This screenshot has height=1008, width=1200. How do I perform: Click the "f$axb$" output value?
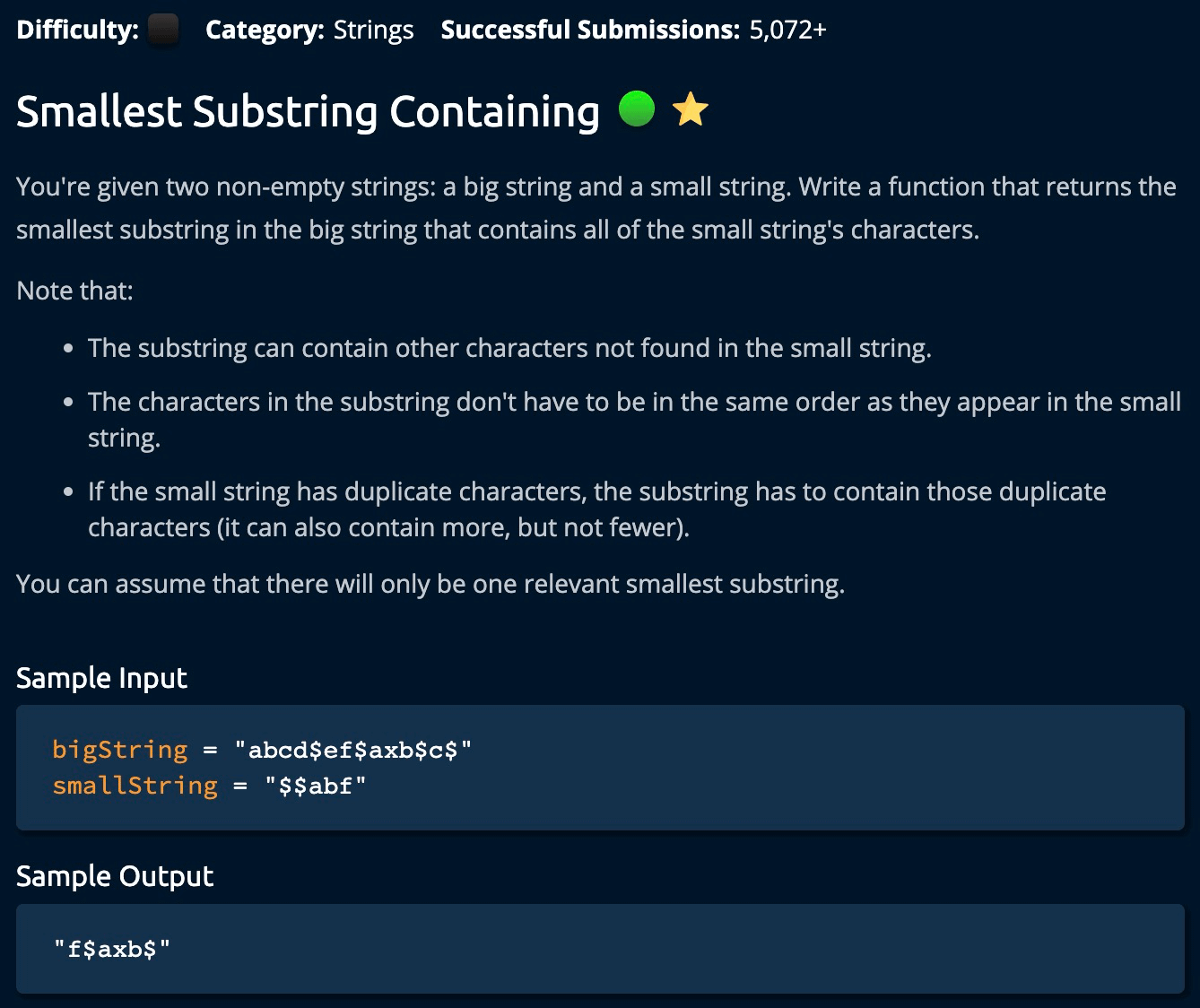112,948
